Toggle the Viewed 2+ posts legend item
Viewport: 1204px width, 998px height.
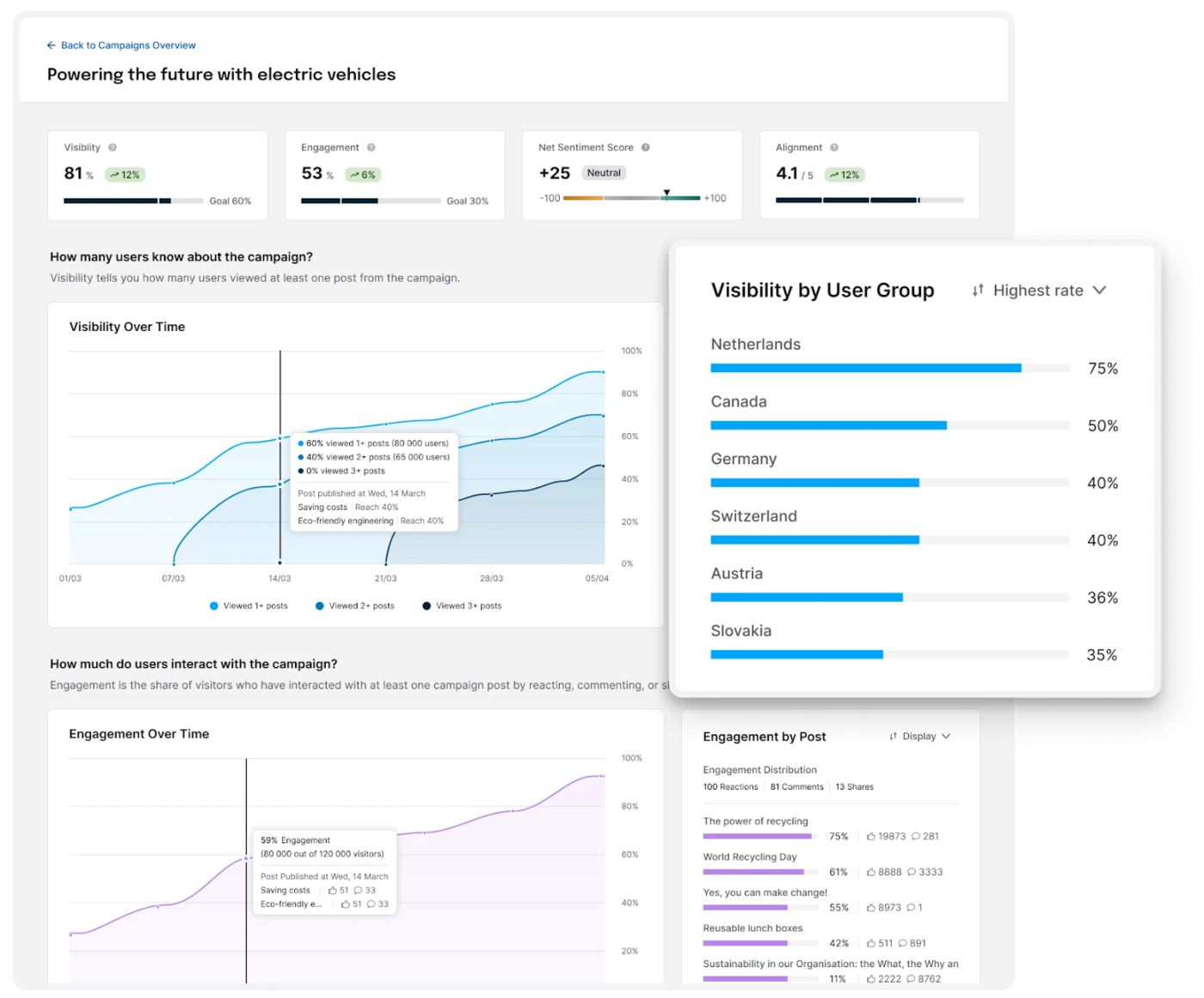[354, 606]
